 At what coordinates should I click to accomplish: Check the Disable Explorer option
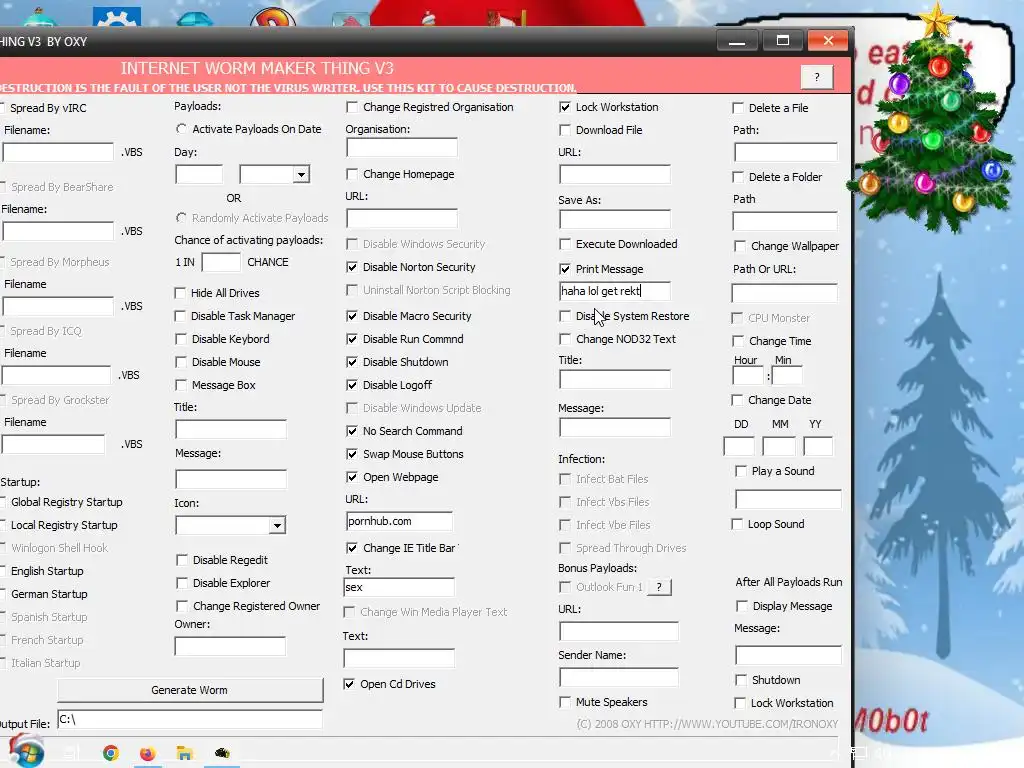[x=182, y=583]
